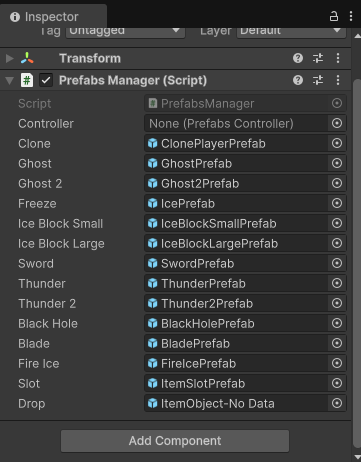
Task: Click the Inspector lock icon
Action: (x=334, y=16)
